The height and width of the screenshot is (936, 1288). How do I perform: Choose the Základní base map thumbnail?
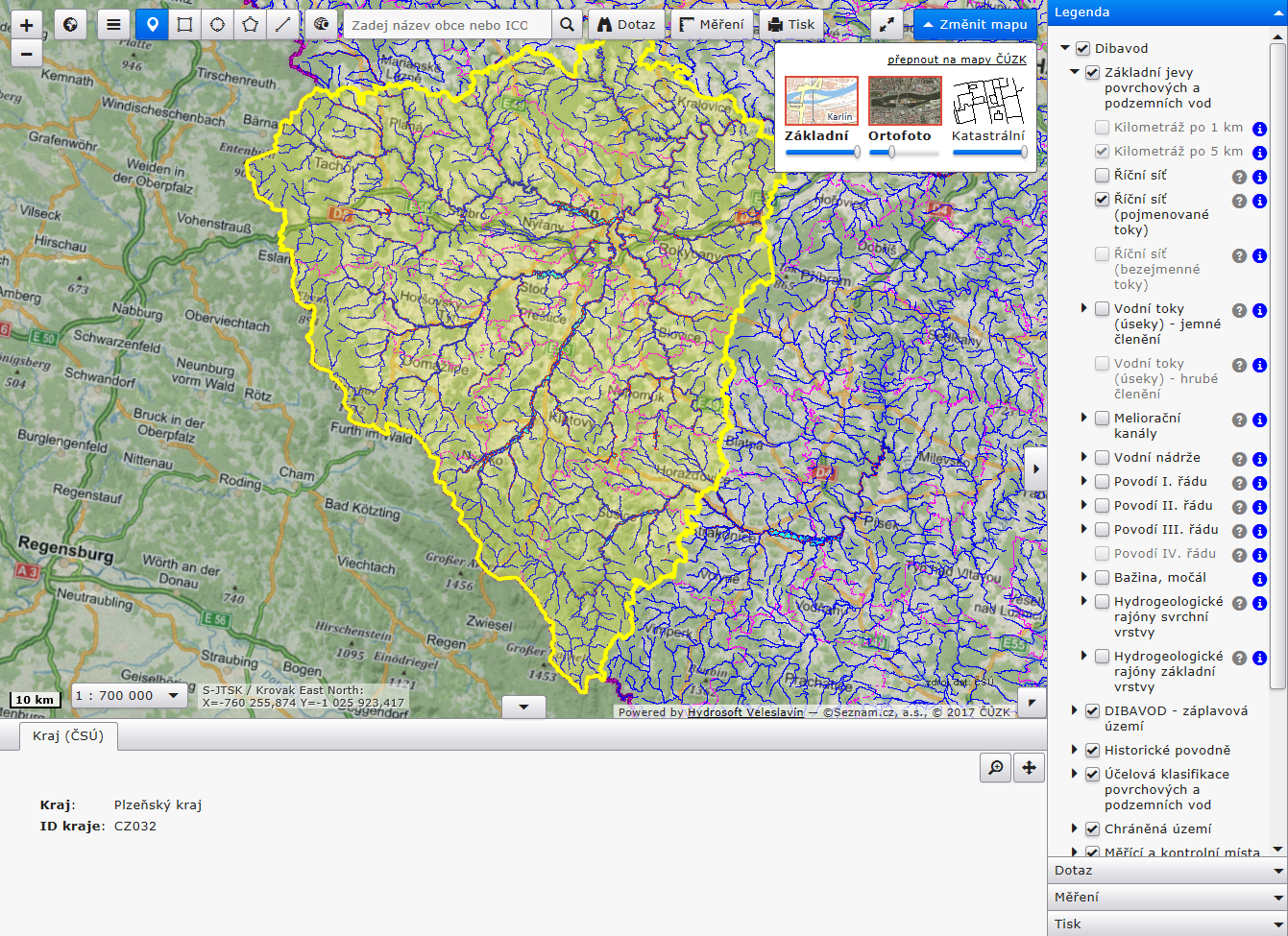click(x=821, y=101)
